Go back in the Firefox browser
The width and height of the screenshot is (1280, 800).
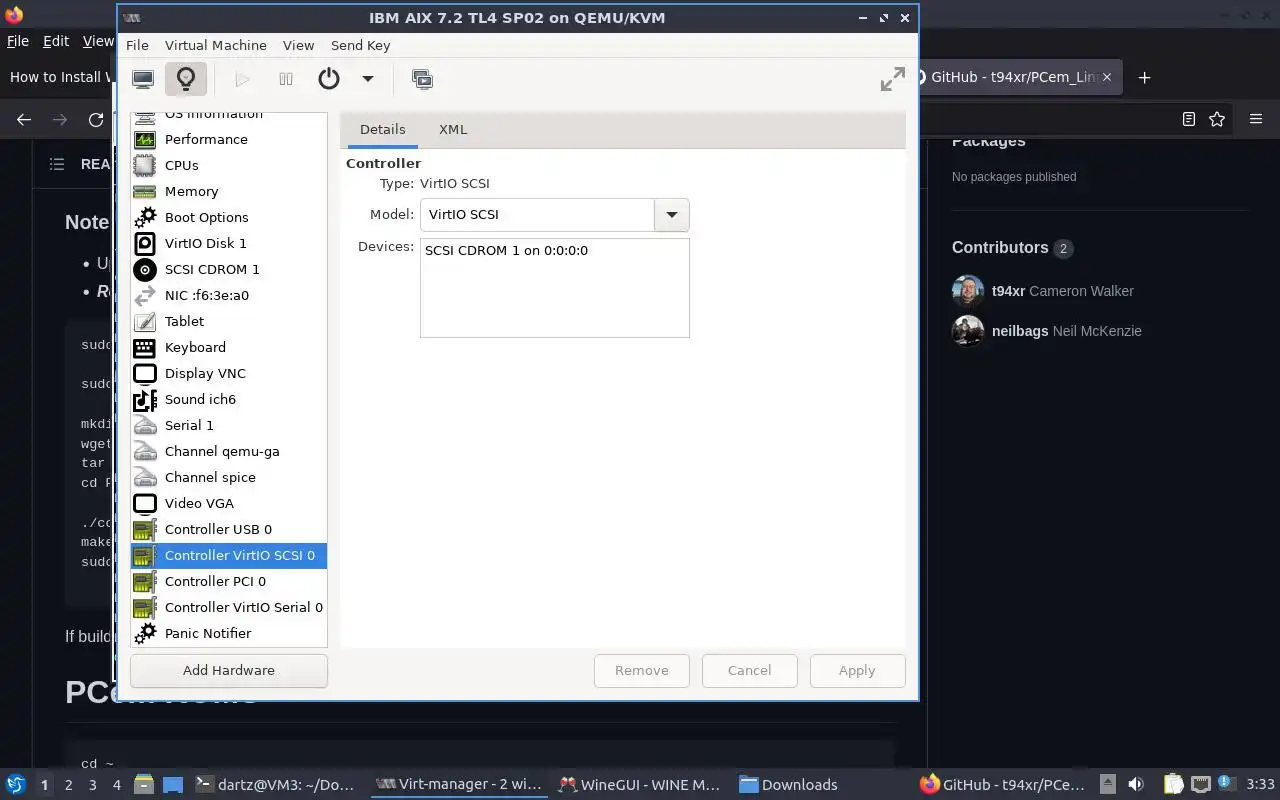pos(24,119)
